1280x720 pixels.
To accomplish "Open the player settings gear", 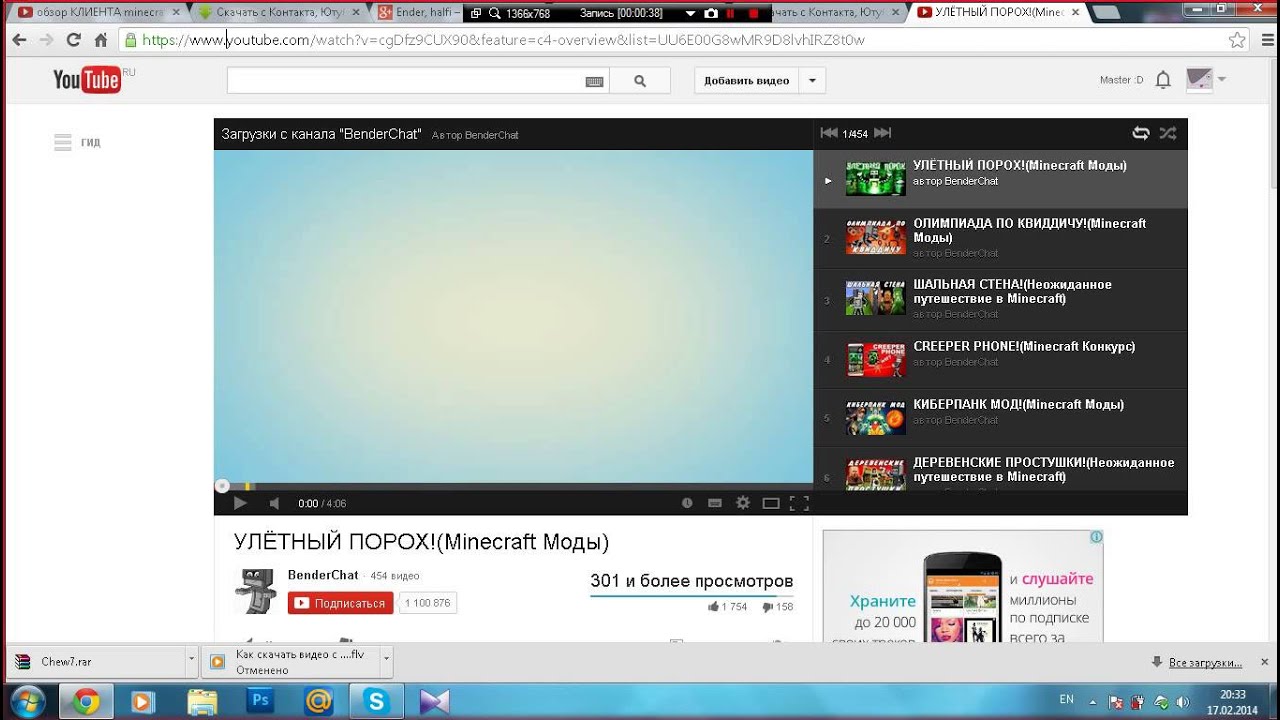I will click(x=742, y=503).
